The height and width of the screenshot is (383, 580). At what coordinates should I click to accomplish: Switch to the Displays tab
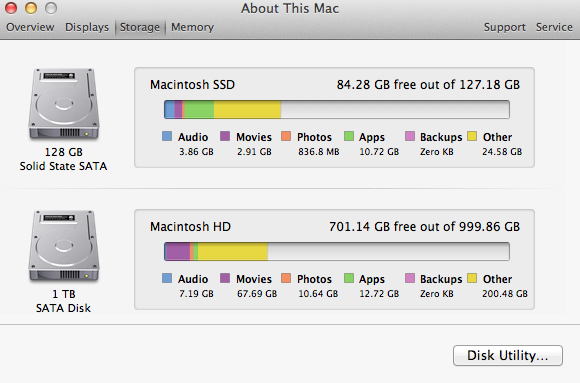87,27
